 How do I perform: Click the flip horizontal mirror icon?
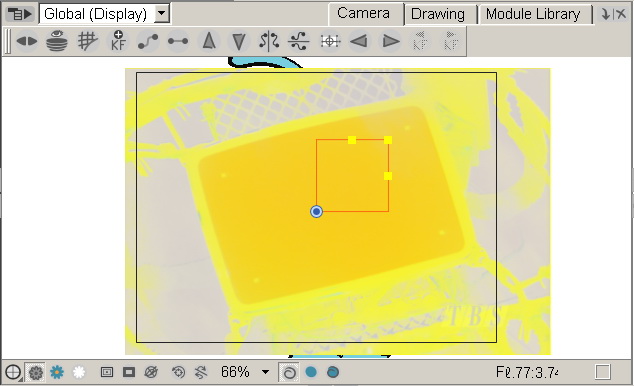(269, 41)
